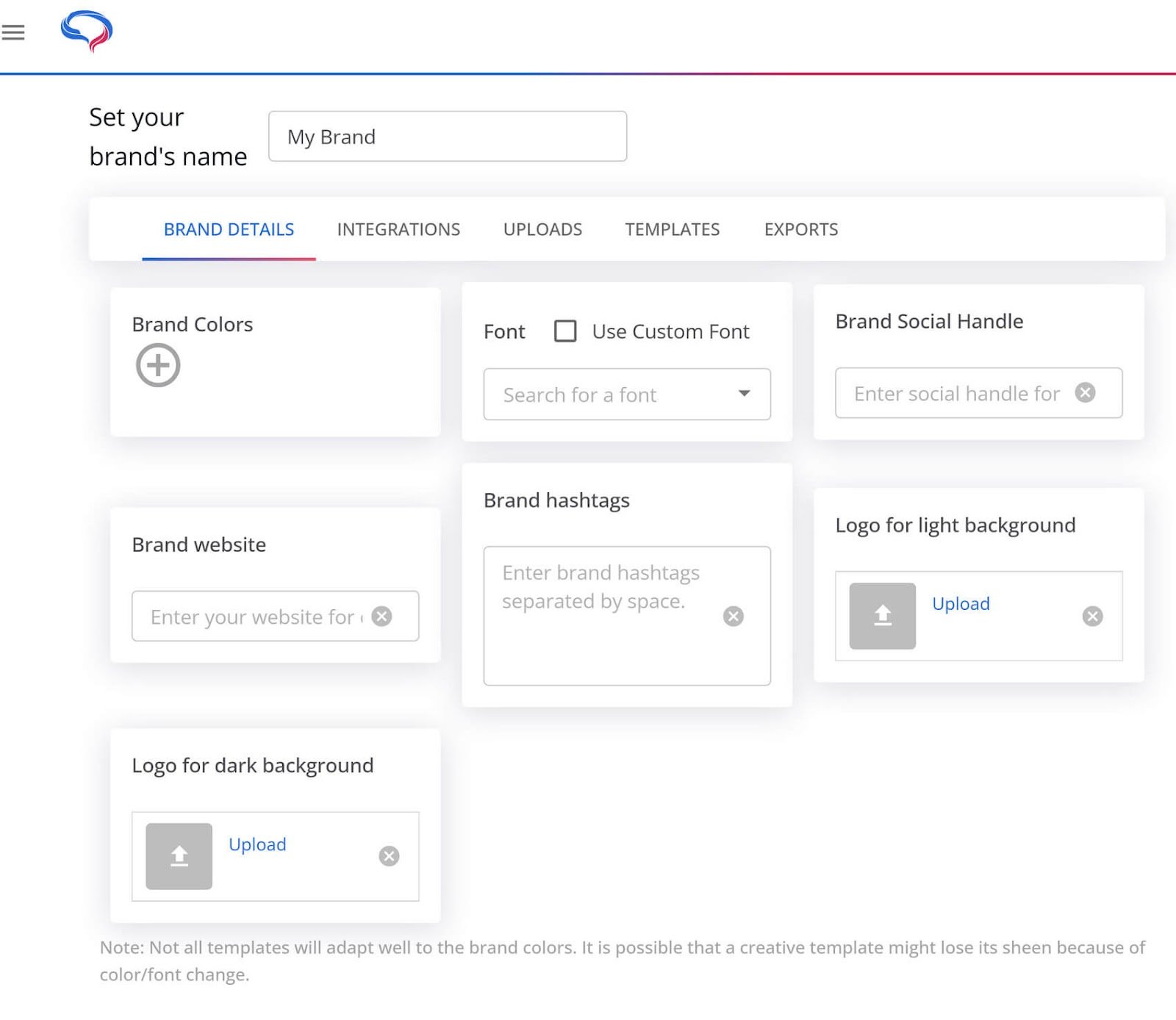Clear the brand website field
Viewport: 1176px width, 1020px height.
[x=382, y=617]
